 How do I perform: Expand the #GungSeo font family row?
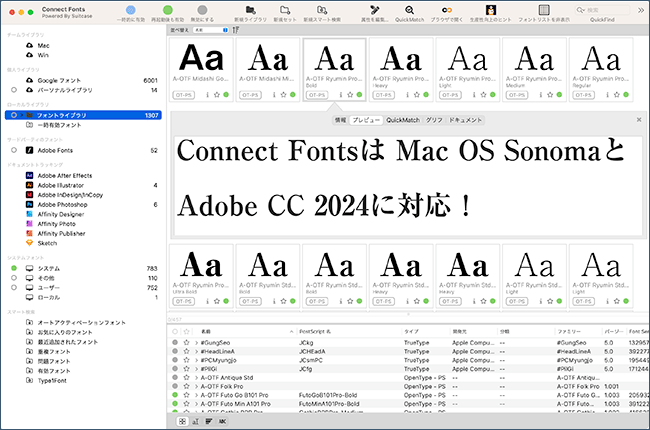click(196, 343)
